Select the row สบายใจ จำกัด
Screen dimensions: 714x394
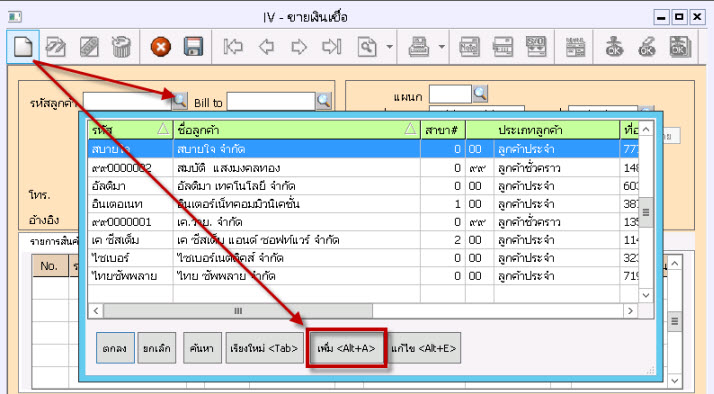[363, 149]
